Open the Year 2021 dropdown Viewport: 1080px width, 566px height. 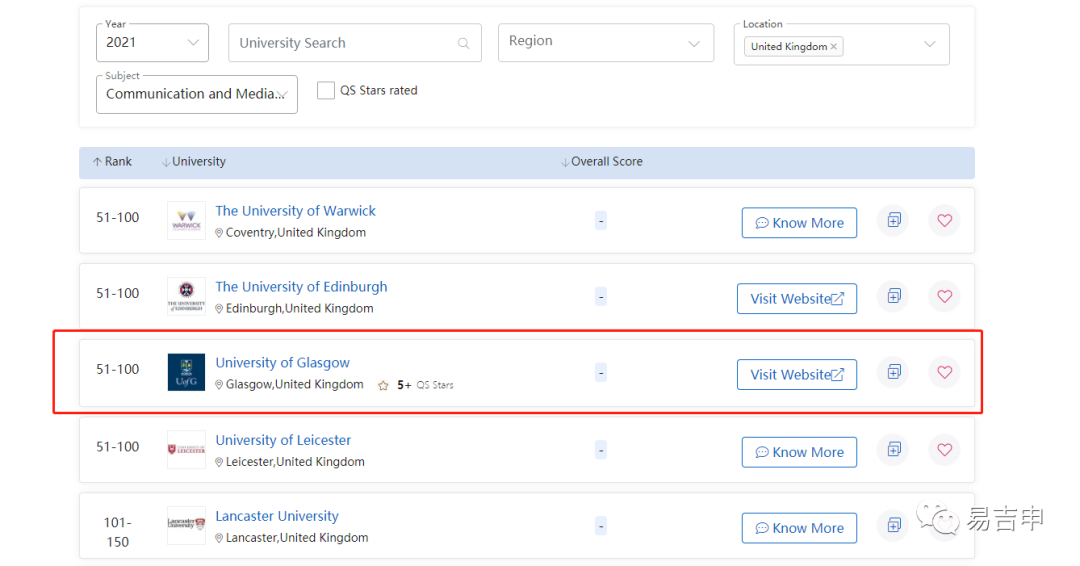152,43
